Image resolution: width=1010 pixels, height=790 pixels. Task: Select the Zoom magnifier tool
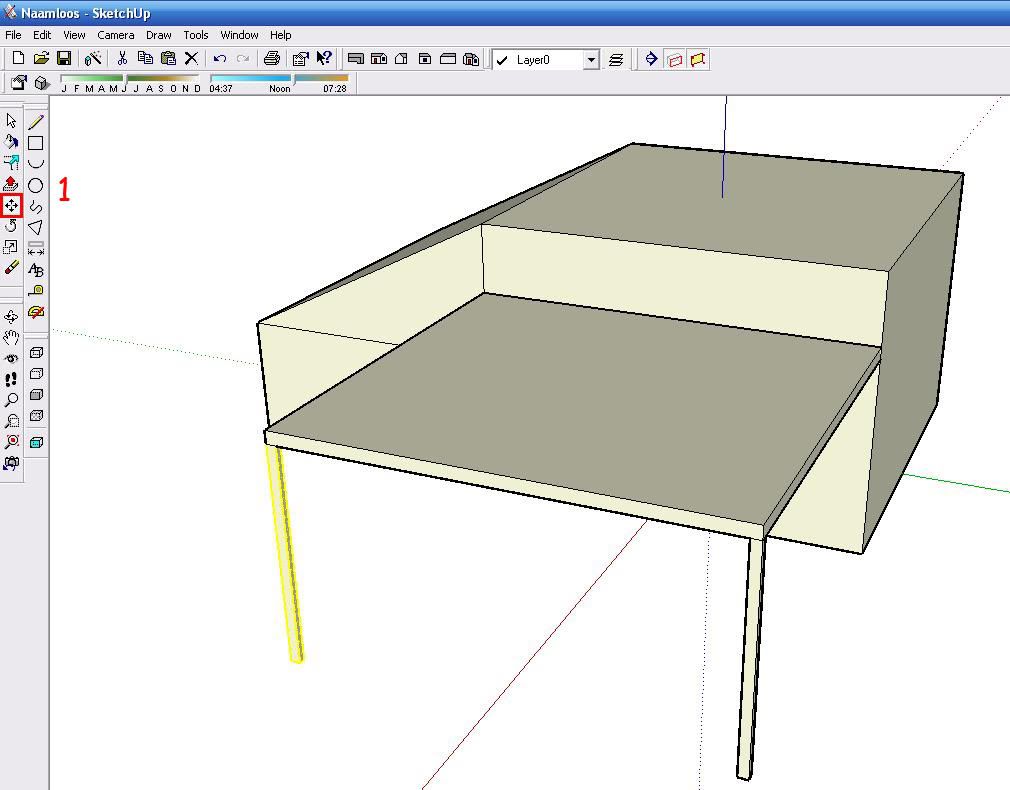coord(11,400)
